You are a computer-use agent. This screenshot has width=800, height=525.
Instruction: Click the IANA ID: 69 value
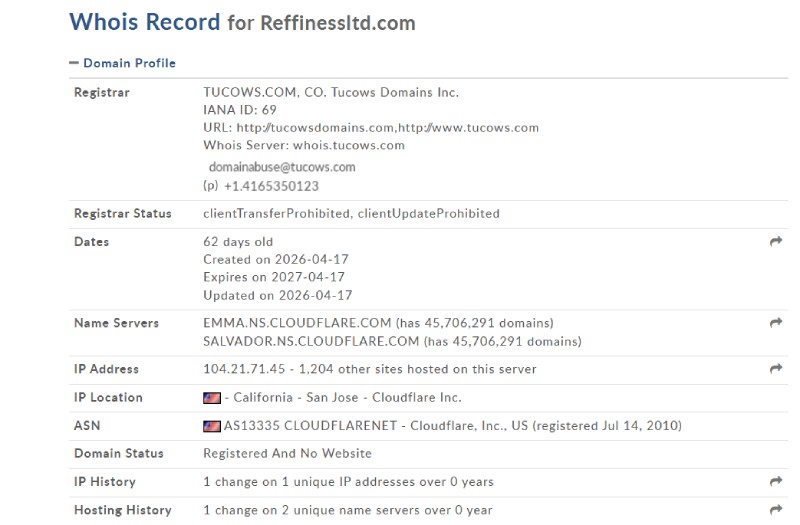coord(240,110)
